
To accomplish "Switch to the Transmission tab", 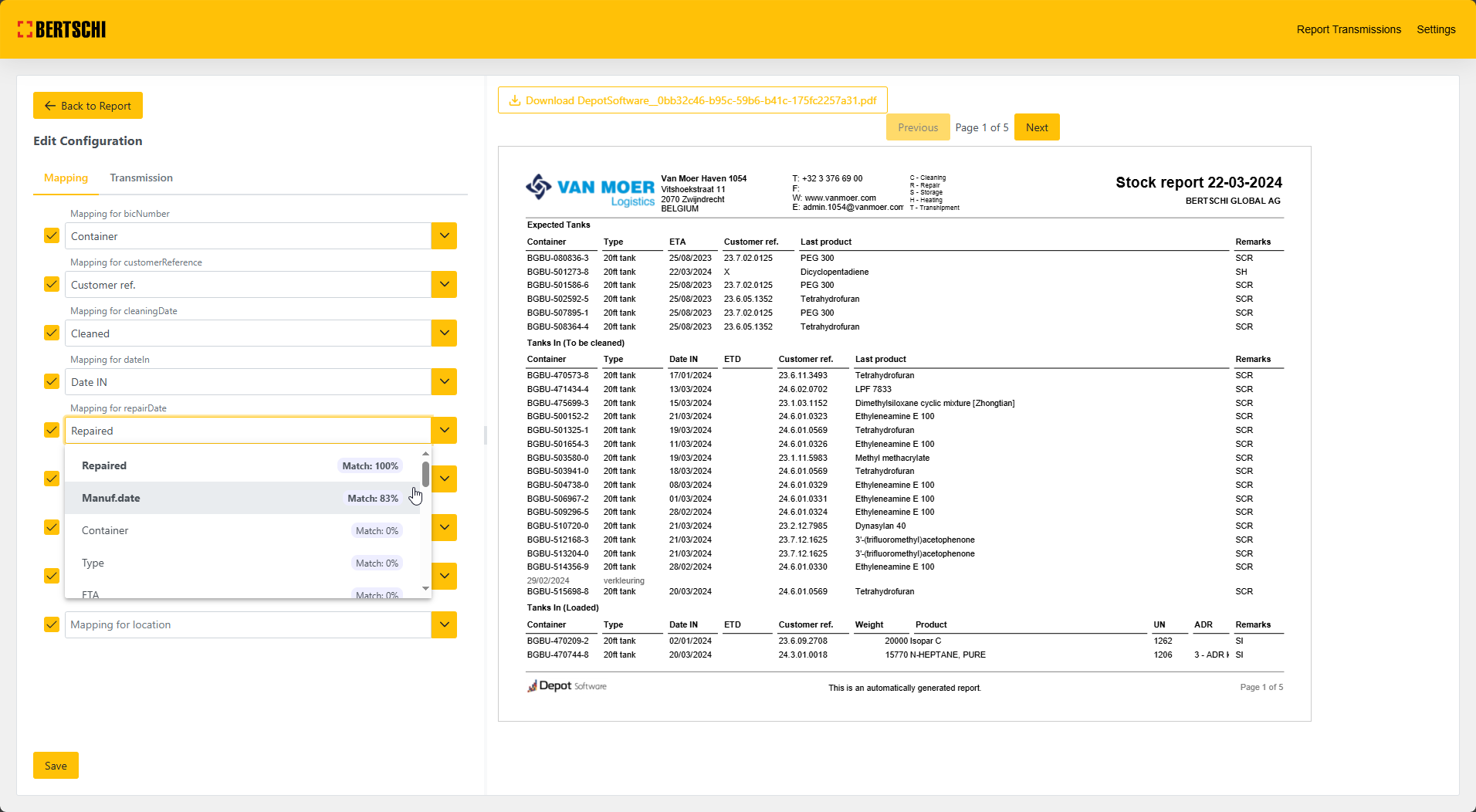I will coord(141,178).
